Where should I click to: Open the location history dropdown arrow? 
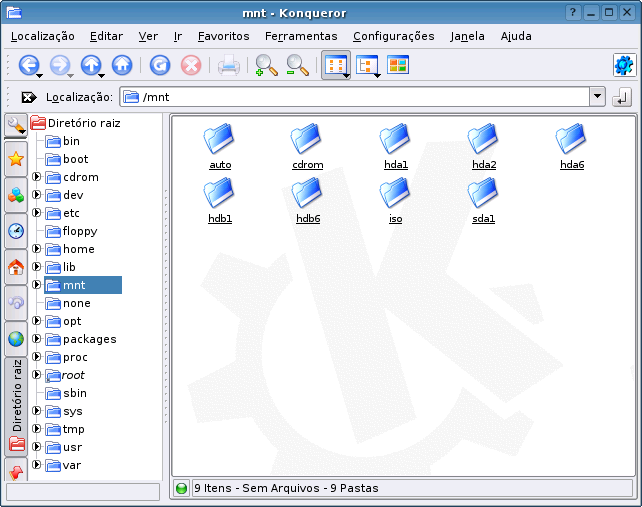tap(597, 97)
